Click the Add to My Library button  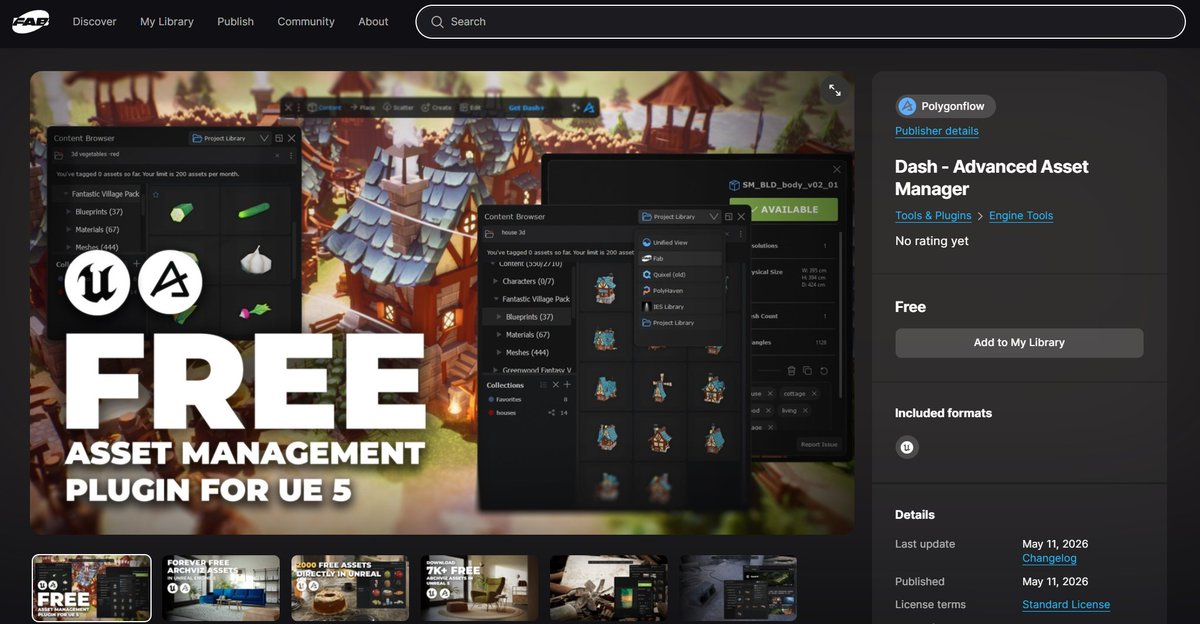pyautogui.click(x=1019, y=343)
